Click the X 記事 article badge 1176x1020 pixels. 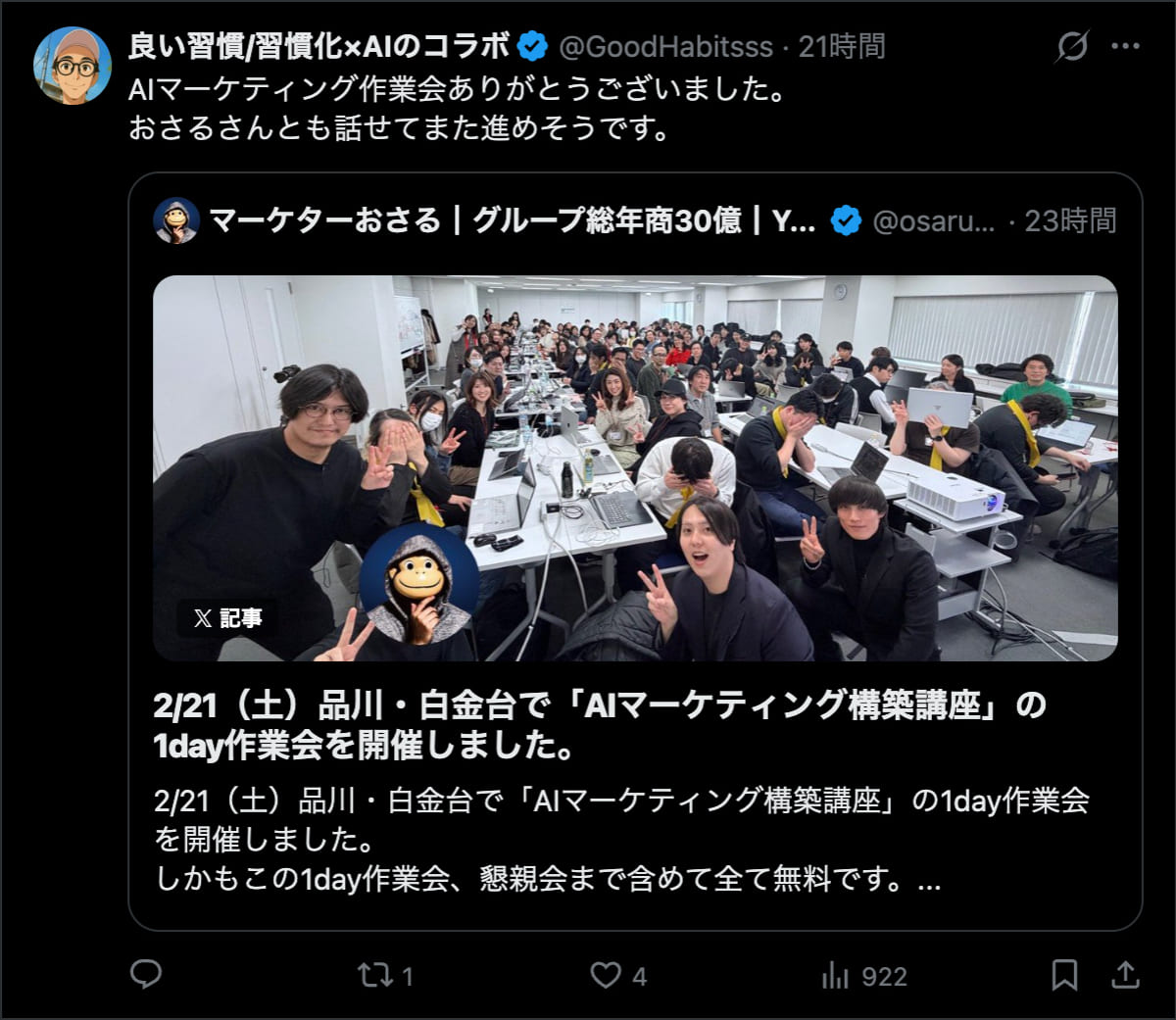228,618
